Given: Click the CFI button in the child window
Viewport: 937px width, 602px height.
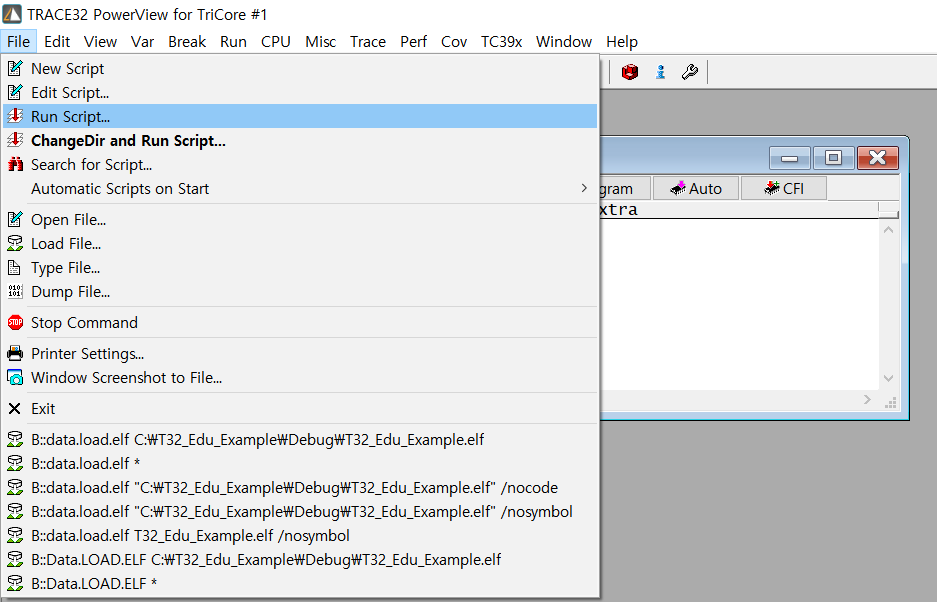Looking at the screenshot, I should click(783, 188).
